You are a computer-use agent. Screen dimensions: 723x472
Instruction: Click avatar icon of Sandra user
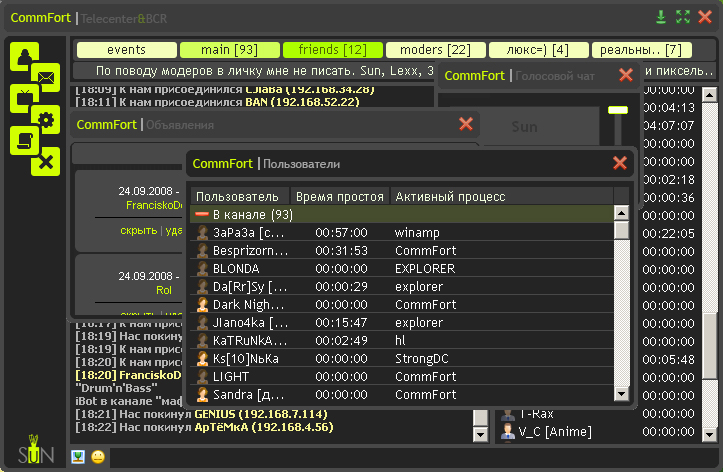click(202, 394)
